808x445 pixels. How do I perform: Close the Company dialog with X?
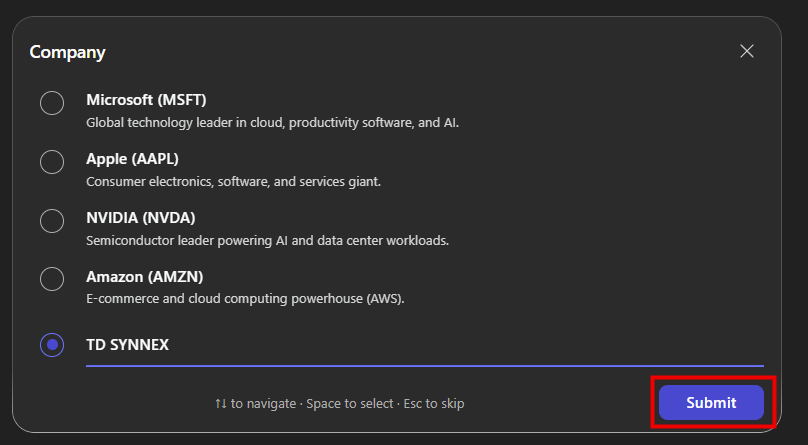747,51
